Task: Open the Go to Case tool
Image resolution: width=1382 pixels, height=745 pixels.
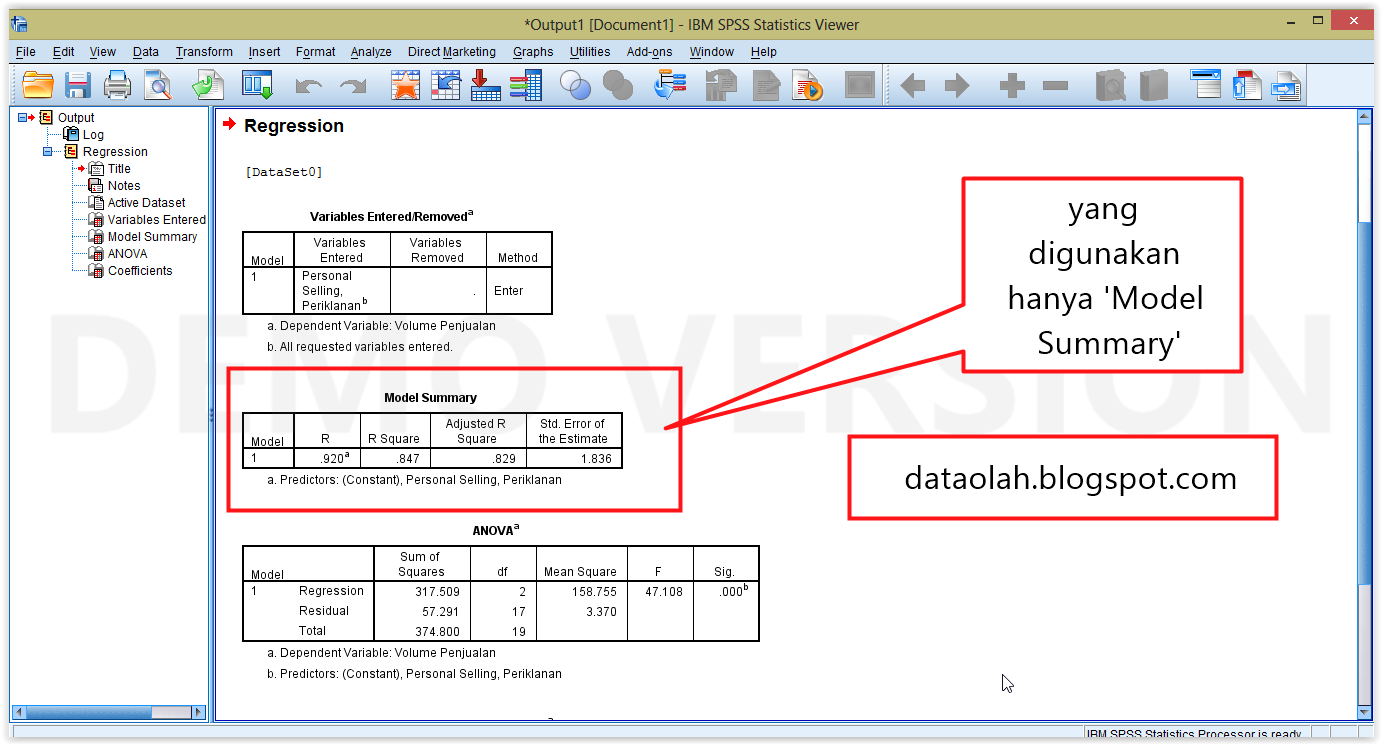Action: (446, 86)
